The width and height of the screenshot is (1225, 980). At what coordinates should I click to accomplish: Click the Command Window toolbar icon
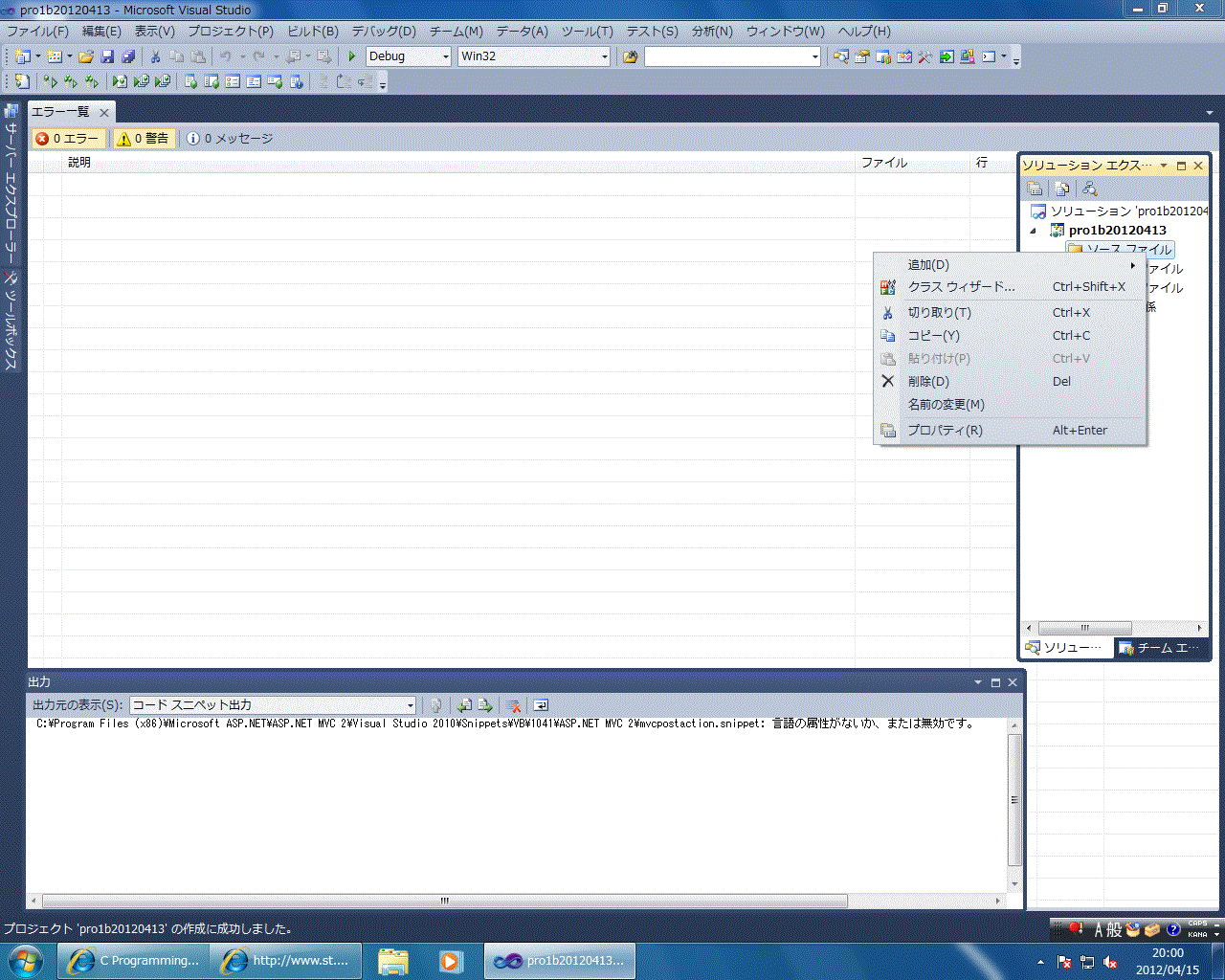coord(989,56)
